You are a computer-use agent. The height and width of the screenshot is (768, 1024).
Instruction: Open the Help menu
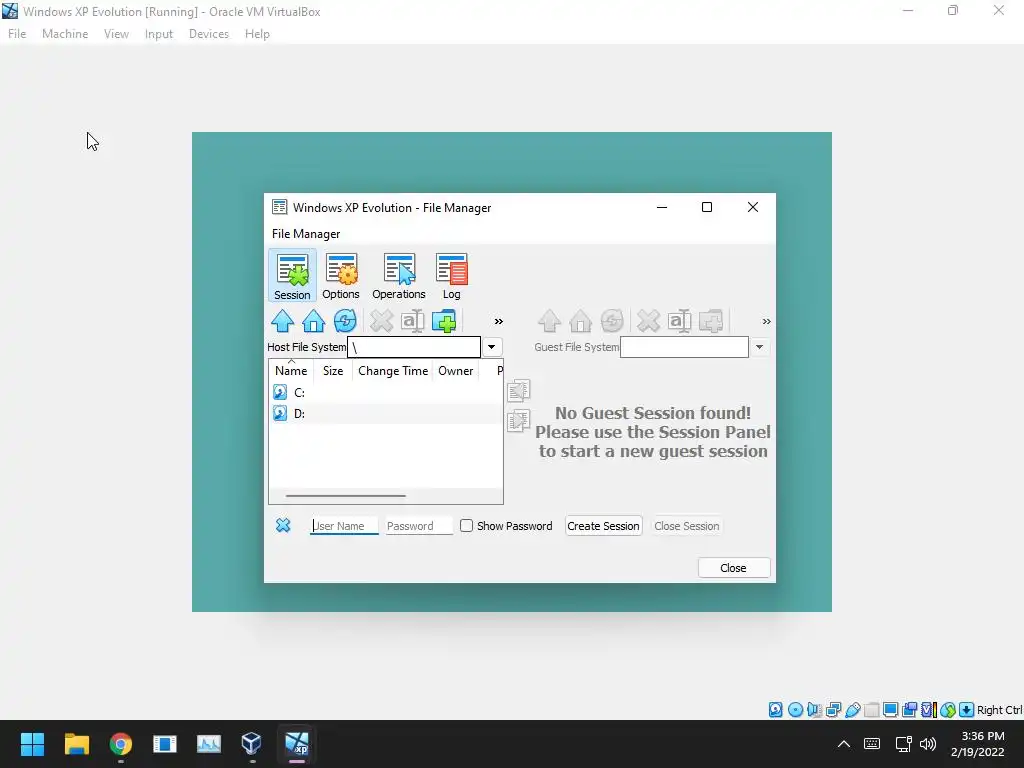[257, 34]
